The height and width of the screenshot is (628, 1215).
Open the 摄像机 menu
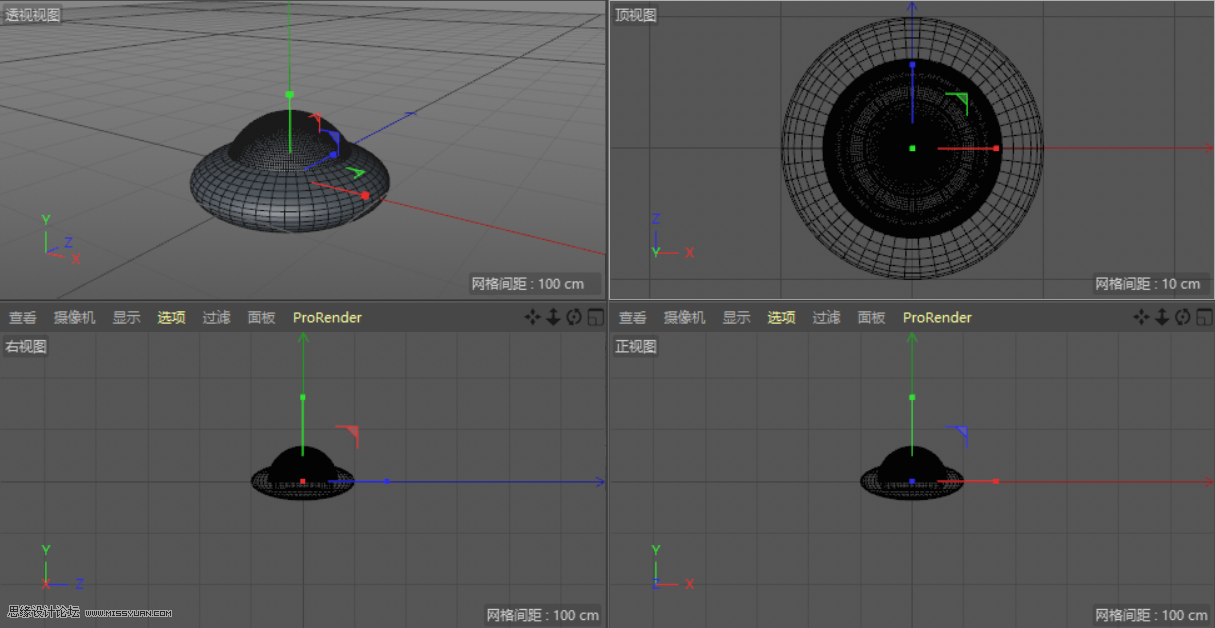click(74, 317)
